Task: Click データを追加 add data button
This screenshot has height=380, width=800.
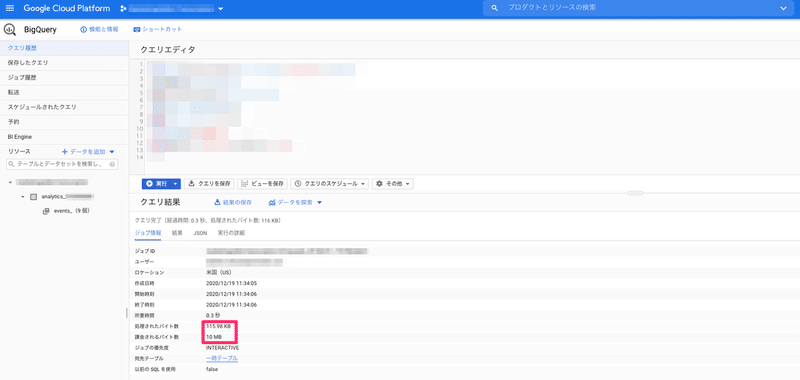Action: point(84,152)
